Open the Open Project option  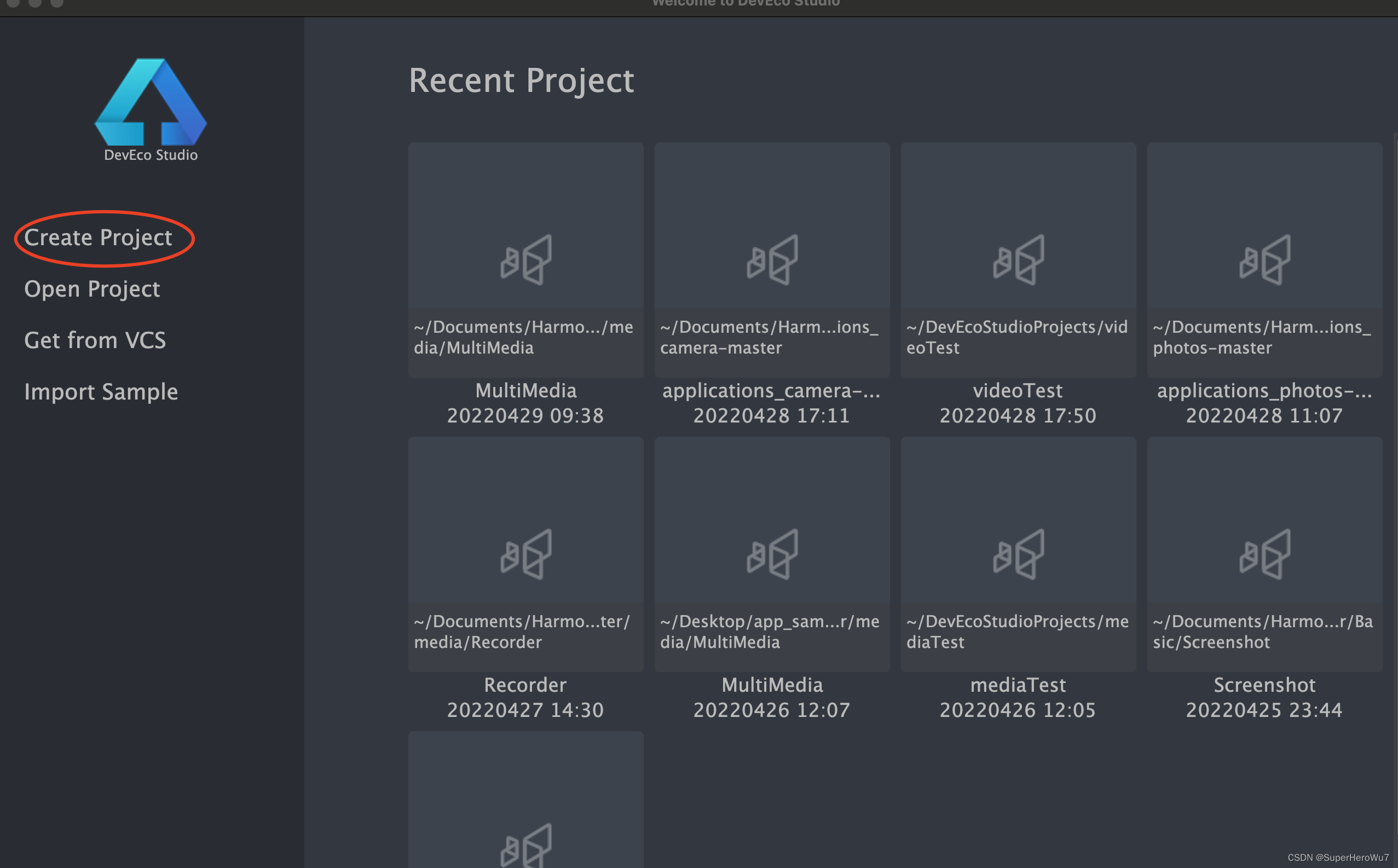click(92, 289)
